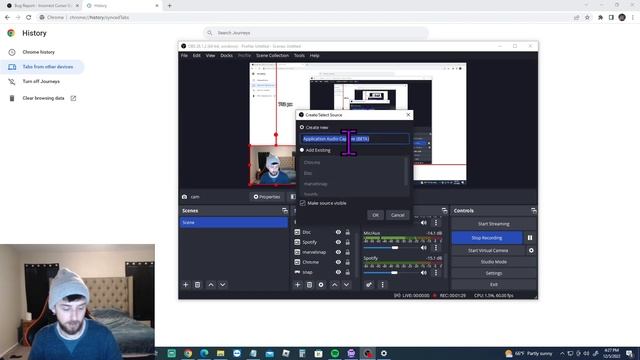The image size is (640, 360).
Task: Add a new scene with the plus icon
Action: coord(186,284)
